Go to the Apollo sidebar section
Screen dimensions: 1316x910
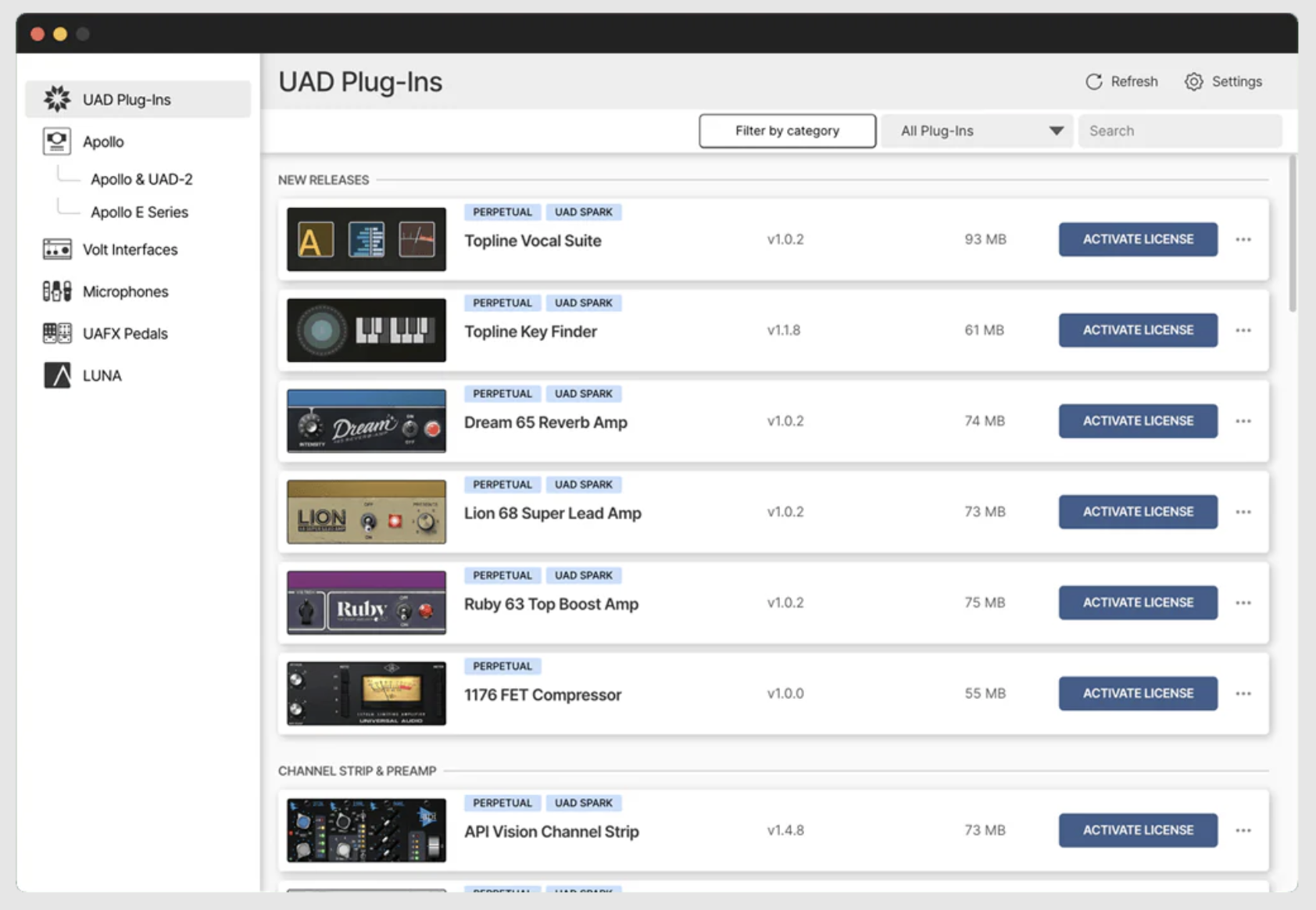click(x=103, y=142)
